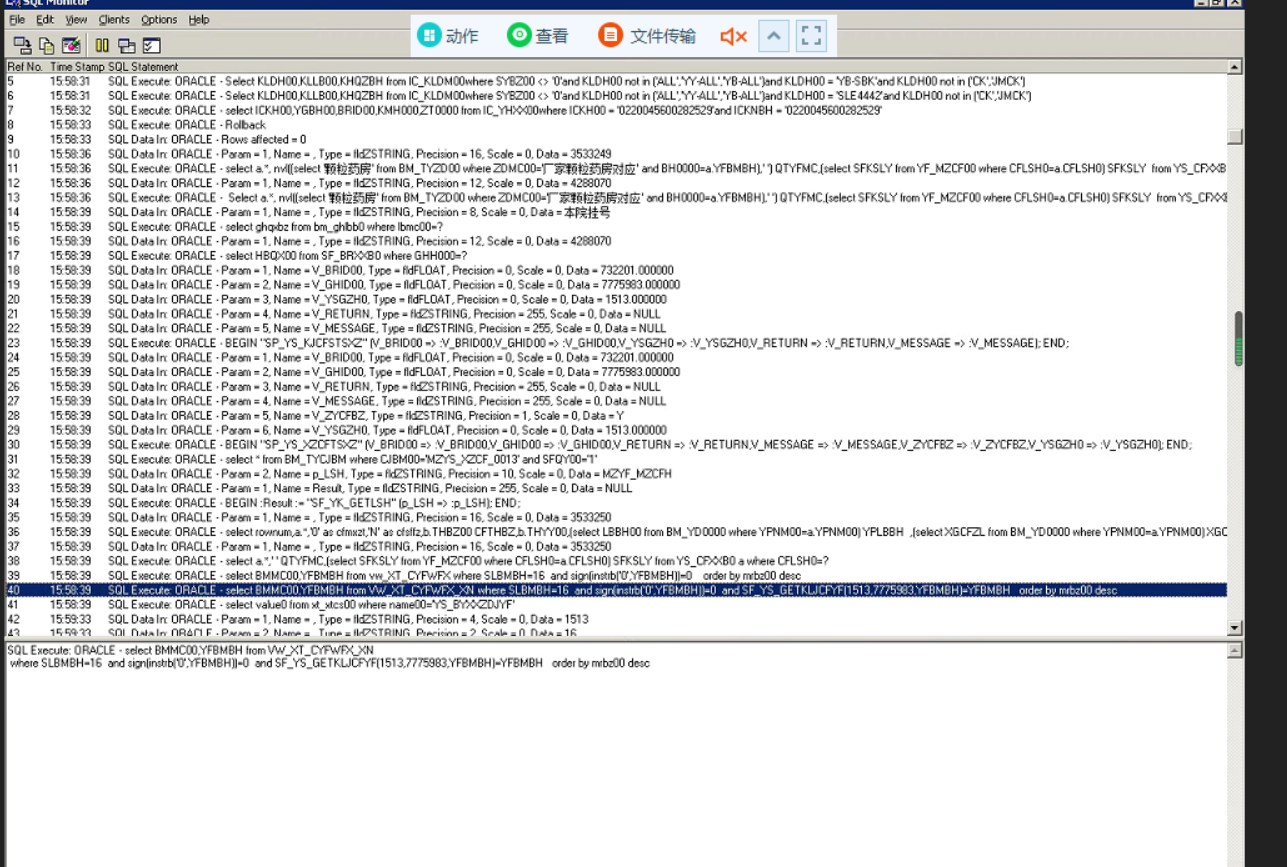Screen dimensions: 1287x867
Task: Open the 查看 view button
Action: (538, 36)
